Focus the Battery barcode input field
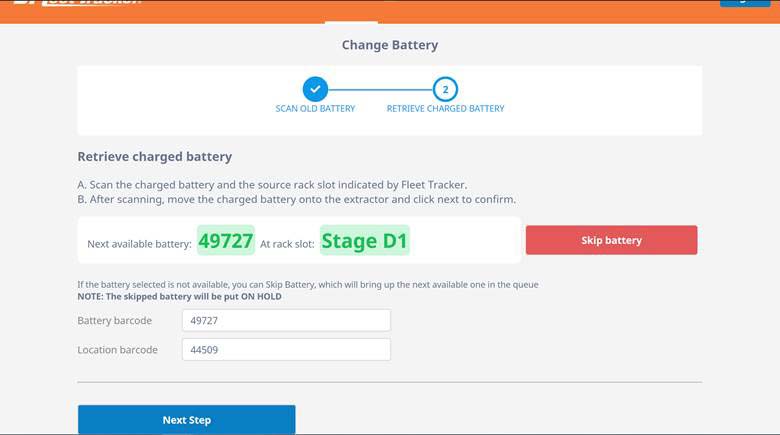The width and height of the screenshot is (780, 435). 286,320
